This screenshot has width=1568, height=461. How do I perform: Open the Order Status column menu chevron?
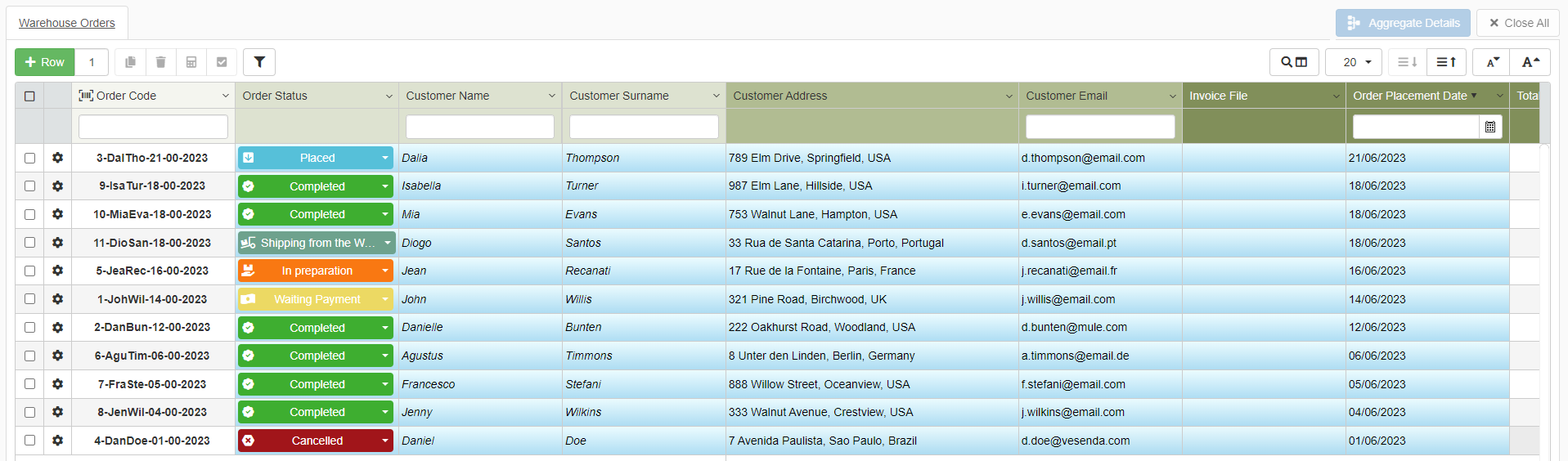click(x=389, y=96)
